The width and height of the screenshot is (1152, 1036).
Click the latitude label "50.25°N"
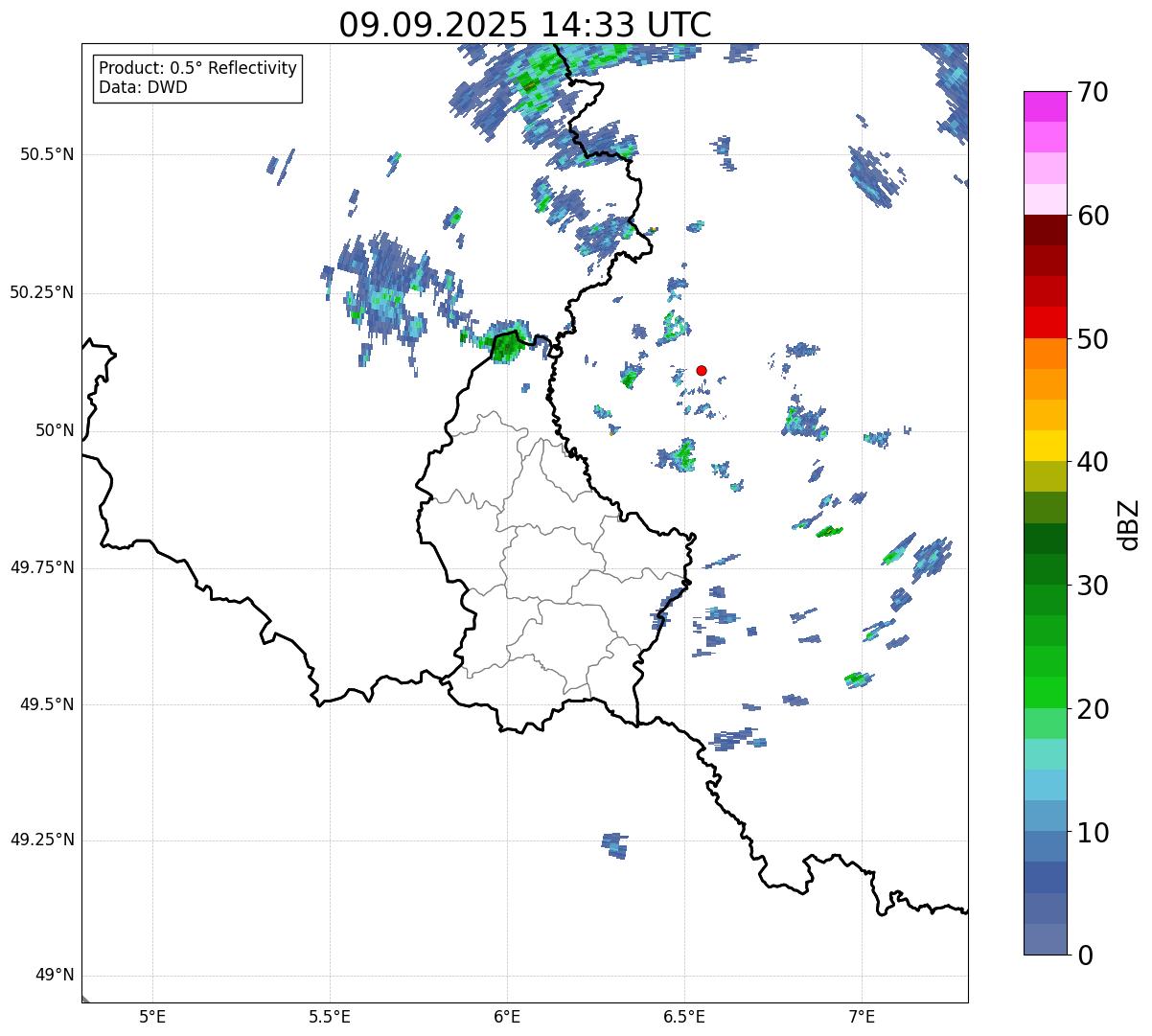point(42,292)
